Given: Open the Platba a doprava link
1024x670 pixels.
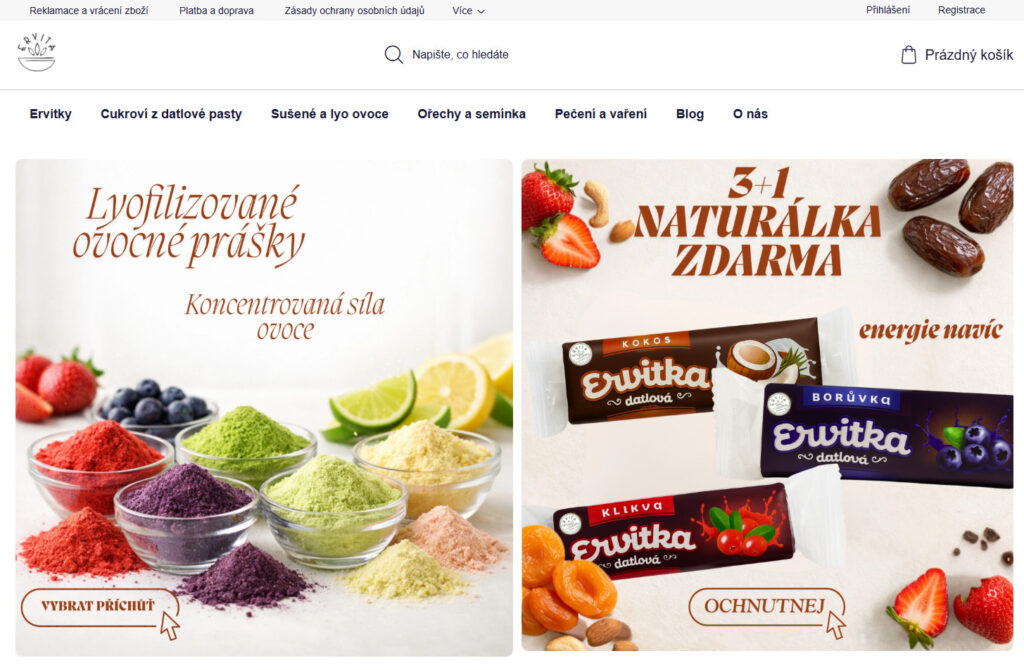Looking at the screenshot, I should pyautogui.click(x=216, y=10).
